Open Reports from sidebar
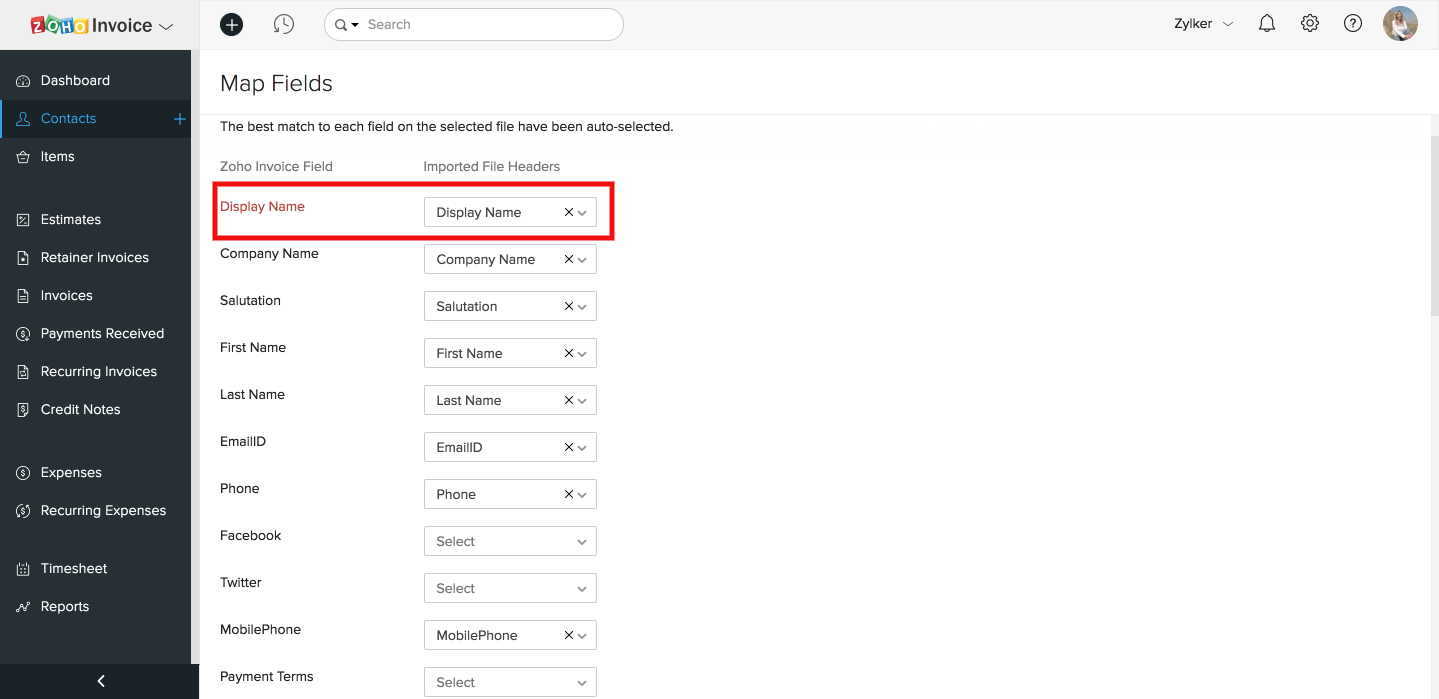Screen dimensions: 1439x699 (65, 606)
